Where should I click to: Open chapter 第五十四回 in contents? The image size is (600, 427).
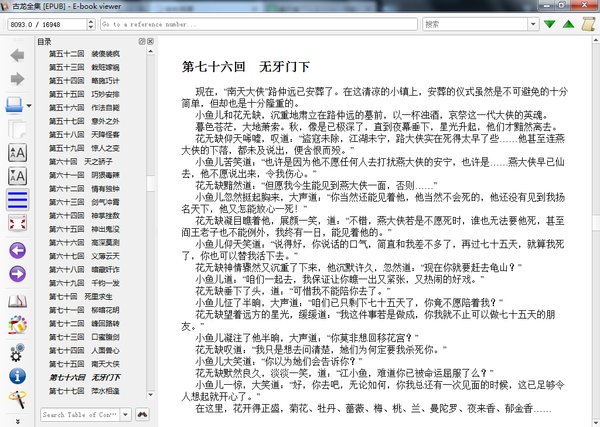[x=84, y=81]
